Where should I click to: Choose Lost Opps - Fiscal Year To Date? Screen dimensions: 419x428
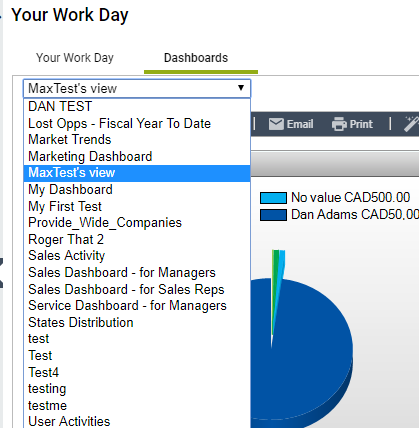coord(137,123)
